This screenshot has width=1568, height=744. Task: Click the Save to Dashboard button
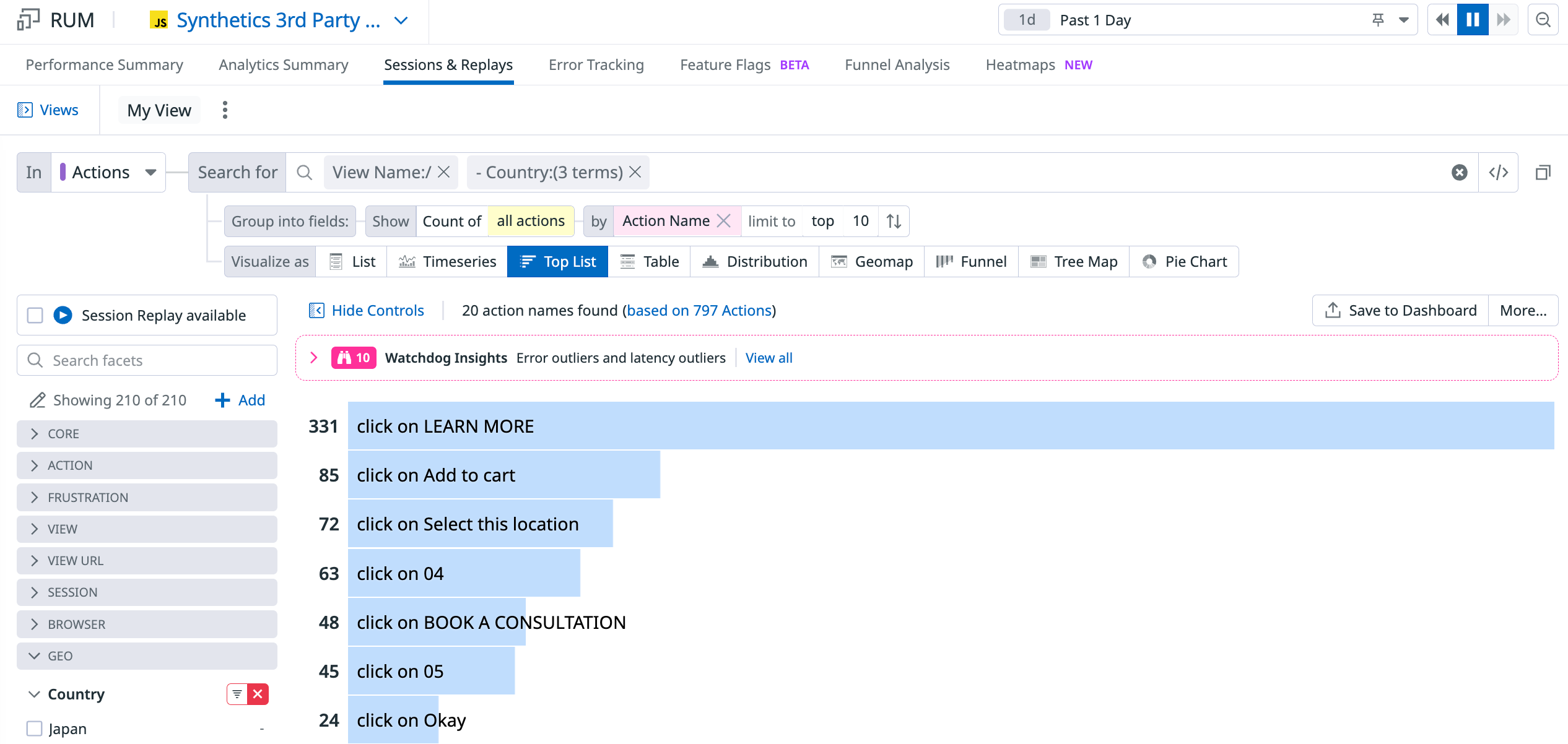click(x=1400, y=310)
